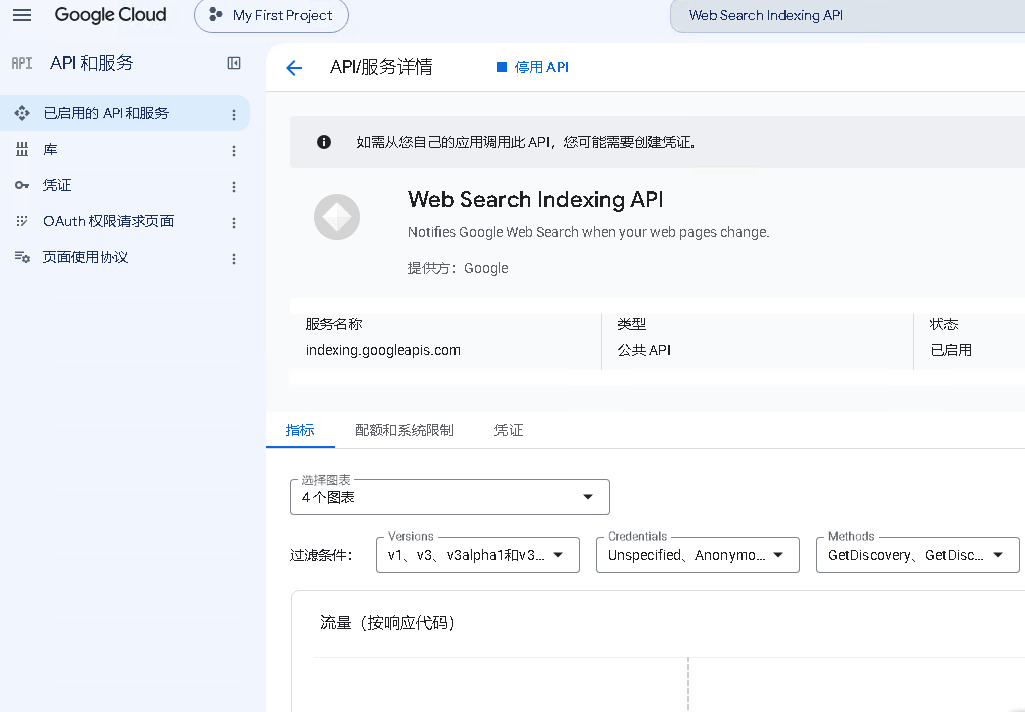This screenshot has width=1025, height=712.
Task: Open the My First Project selector
Action: 271,16
